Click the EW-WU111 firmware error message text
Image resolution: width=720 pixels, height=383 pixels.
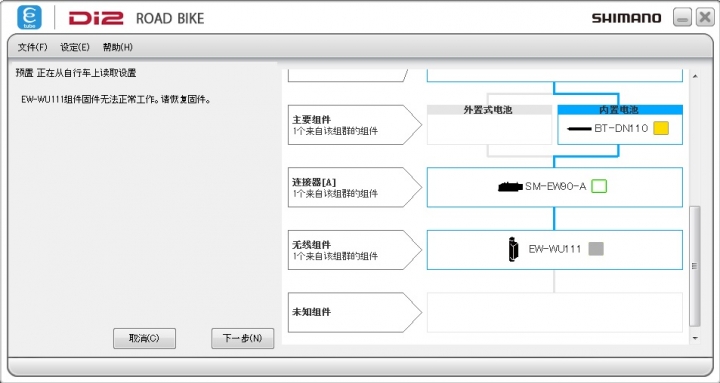pyautogui.click(x=116, y=100)
